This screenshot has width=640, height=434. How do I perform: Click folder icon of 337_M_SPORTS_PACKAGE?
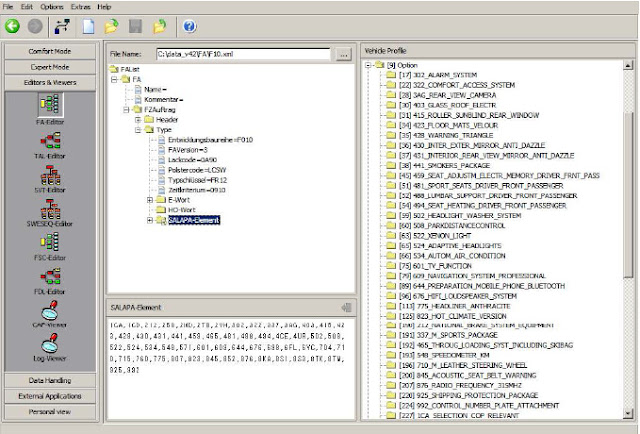tap(391, 335)
